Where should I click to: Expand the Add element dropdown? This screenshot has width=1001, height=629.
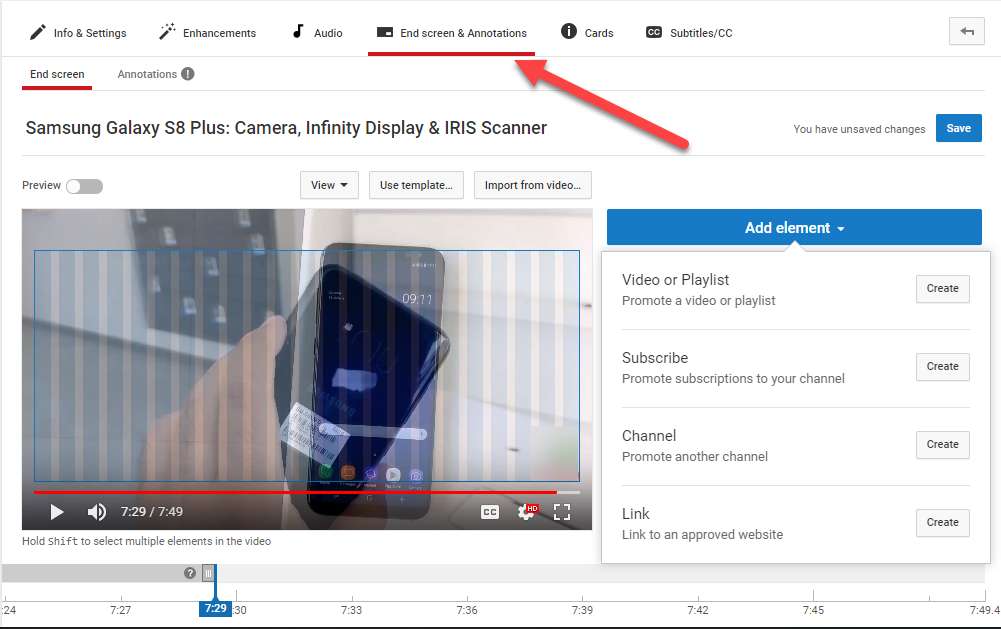tap(794, 227)
